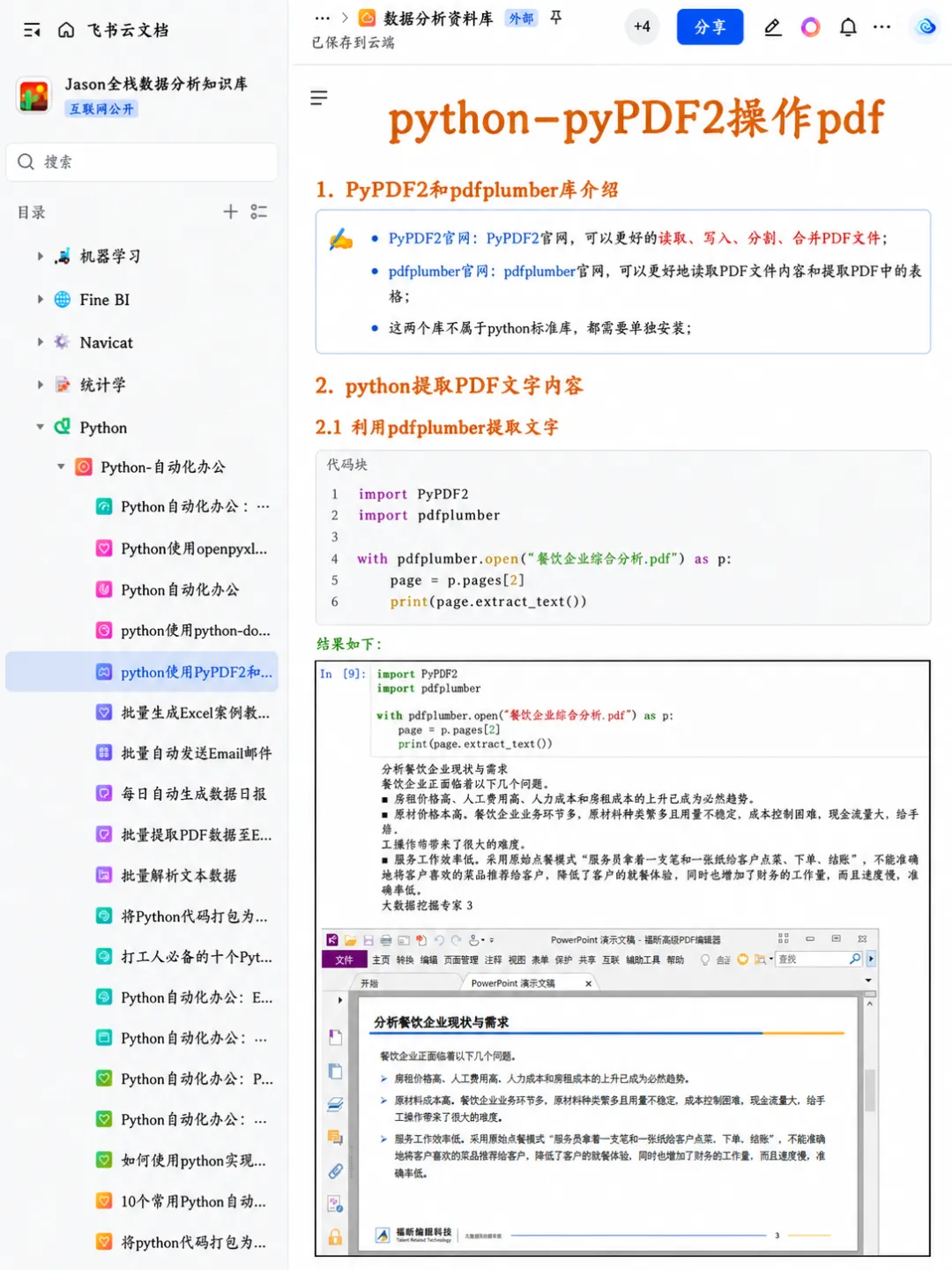Expand the 机器学习 tree node
952x1270 pixels.
click(40, 257)
